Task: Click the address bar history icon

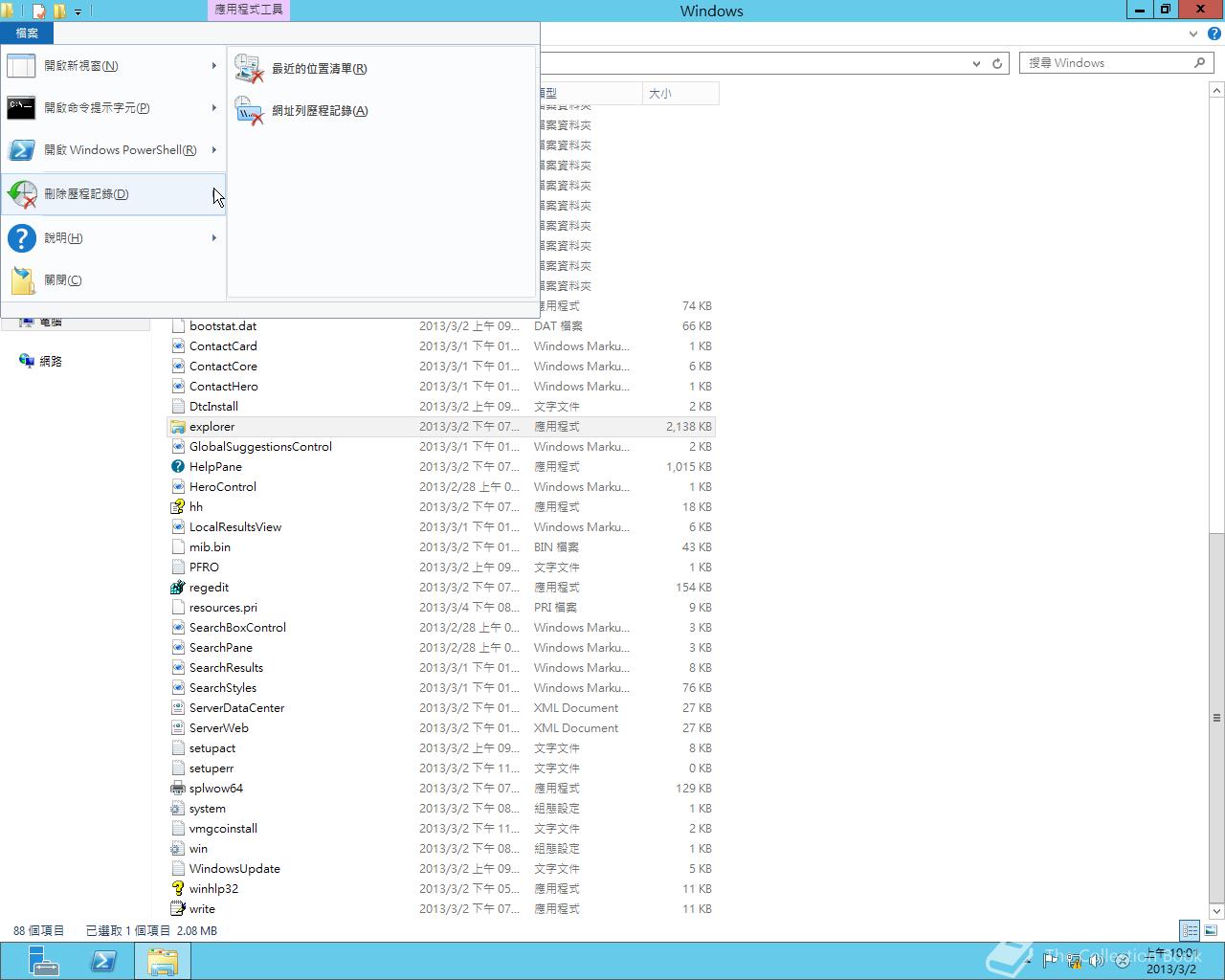Action: pos(249,111)
